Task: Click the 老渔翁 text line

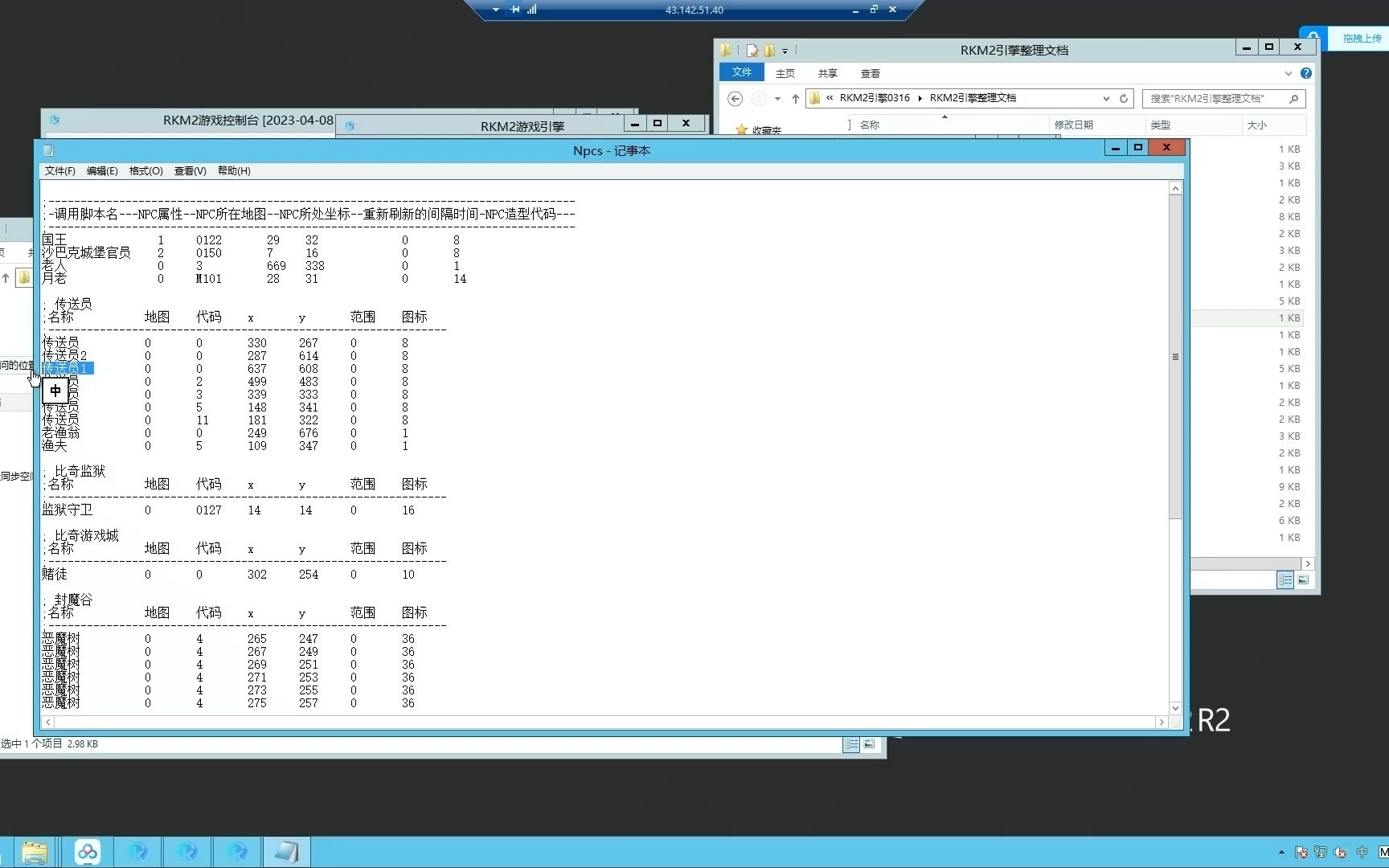Action: point(61,432)
